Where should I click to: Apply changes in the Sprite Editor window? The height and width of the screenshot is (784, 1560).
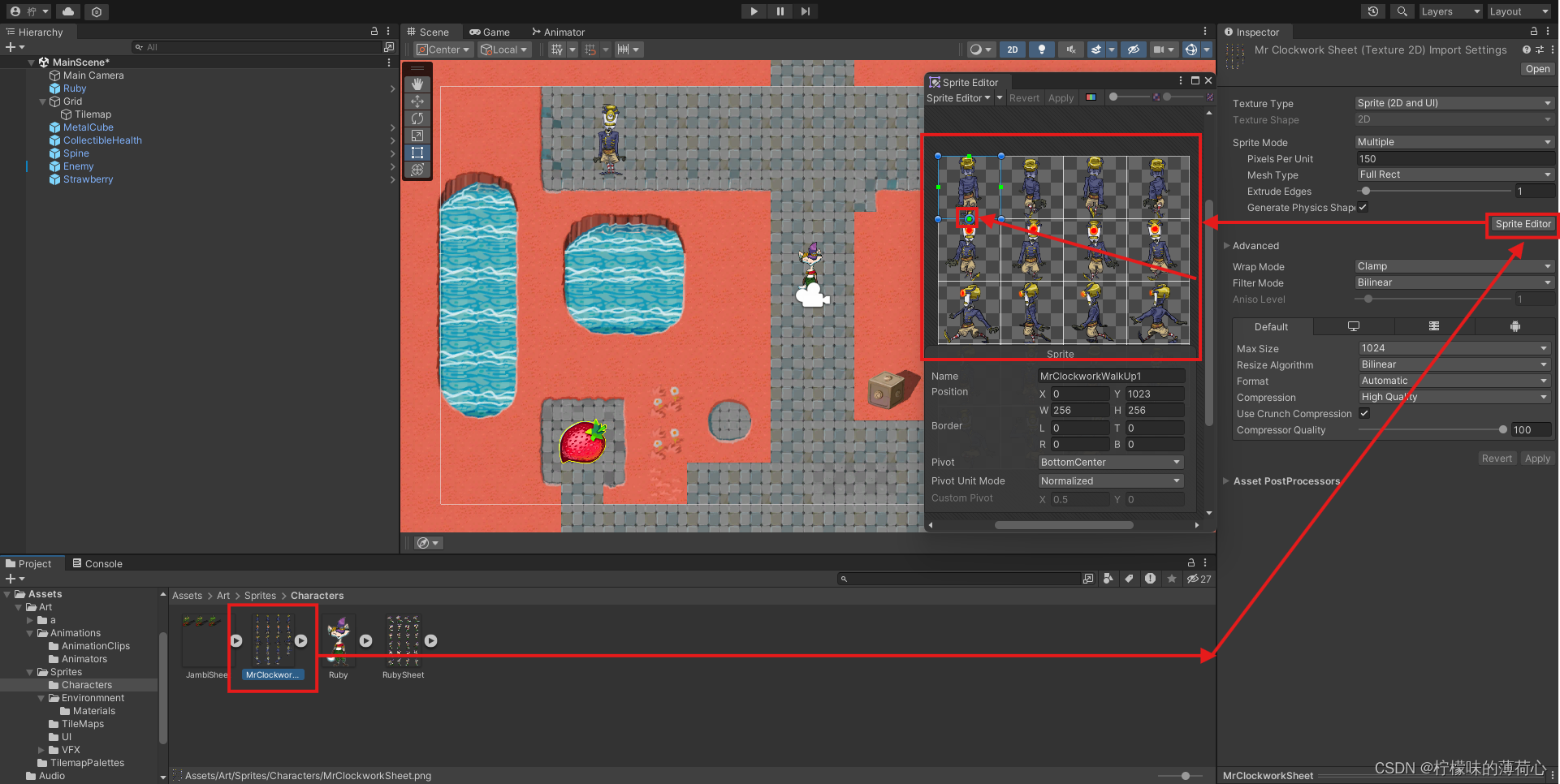coord(1061,97)
